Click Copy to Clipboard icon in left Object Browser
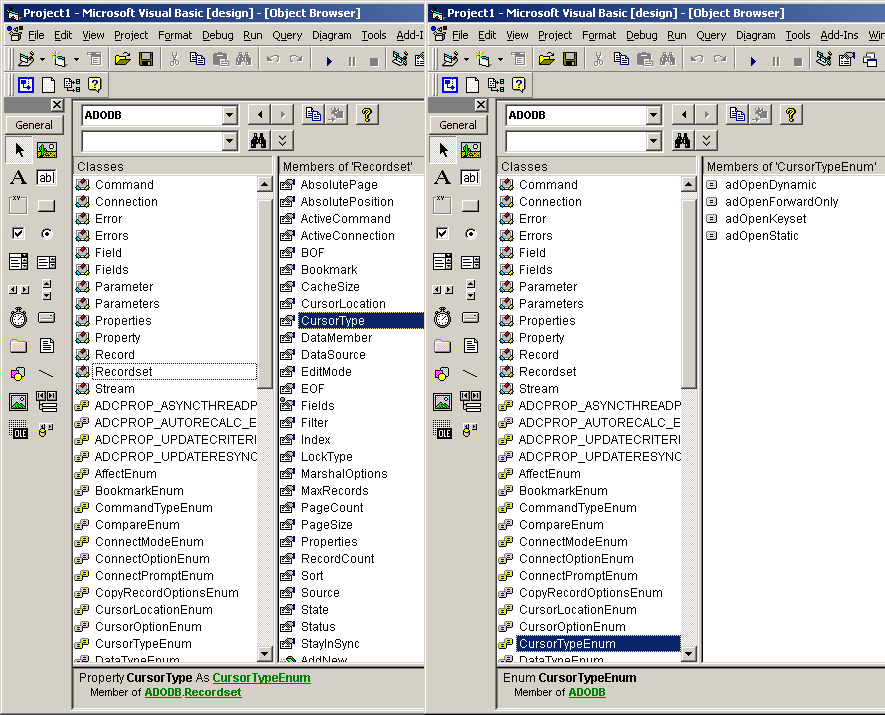Image resolution: width=885 pixels, height=715 pixels. (x=313, y=115)
